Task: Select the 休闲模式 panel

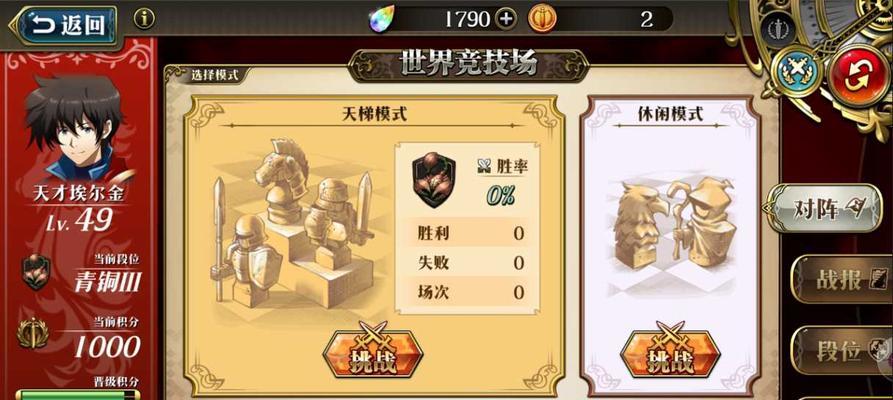Action: (670, 245)
